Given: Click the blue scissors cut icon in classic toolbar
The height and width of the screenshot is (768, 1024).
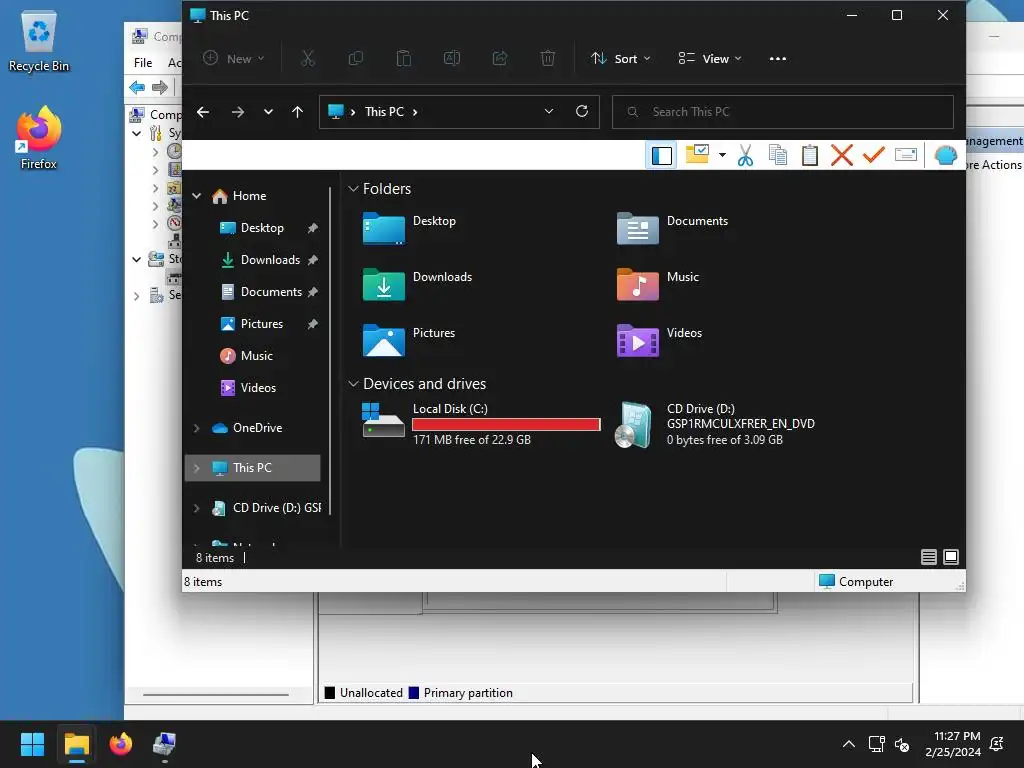Looking at the screenshot, I should pos(745,155).
